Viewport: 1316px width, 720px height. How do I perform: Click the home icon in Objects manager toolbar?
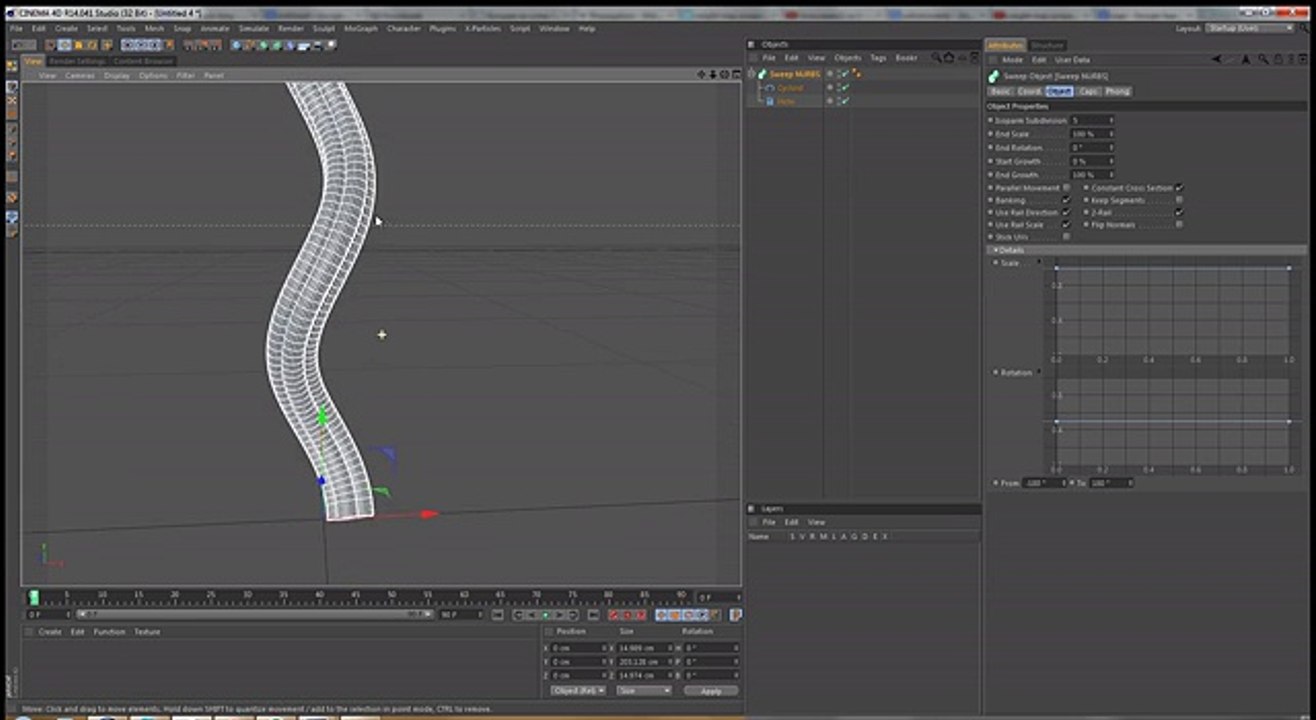coord(948,58)
